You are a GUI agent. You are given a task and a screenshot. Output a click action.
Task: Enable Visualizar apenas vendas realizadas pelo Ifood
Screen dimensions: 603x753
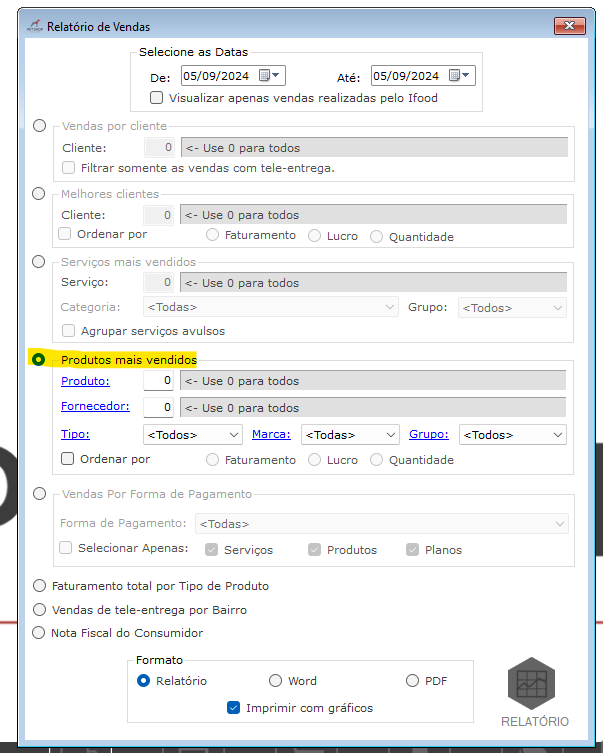[157, 98]
